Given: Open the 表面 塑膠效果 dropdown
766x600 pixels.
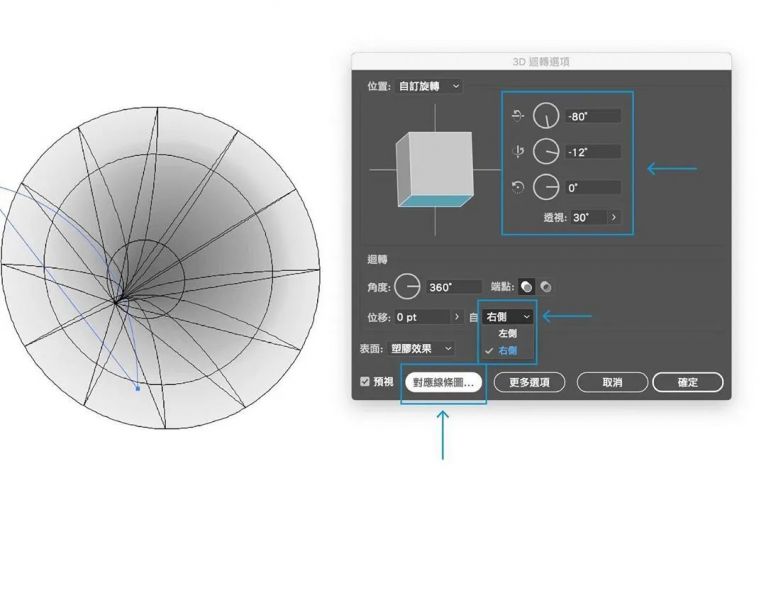Looking at the screenshot, I should tap(421, 348).
